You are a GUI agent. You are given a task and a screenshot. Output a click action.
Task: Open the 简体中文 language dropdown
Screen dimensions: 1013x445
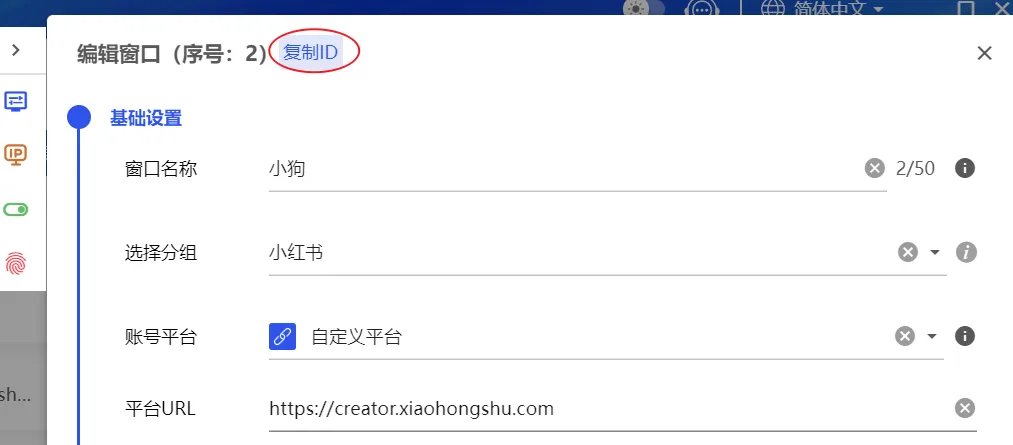[822, 8]
